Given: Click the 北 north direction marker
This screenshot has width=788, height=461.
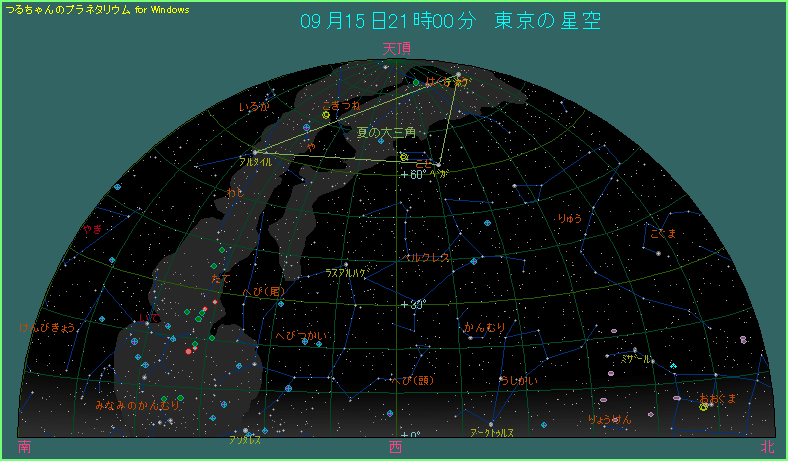Looking at the screenshot, I should click(766, 447).
